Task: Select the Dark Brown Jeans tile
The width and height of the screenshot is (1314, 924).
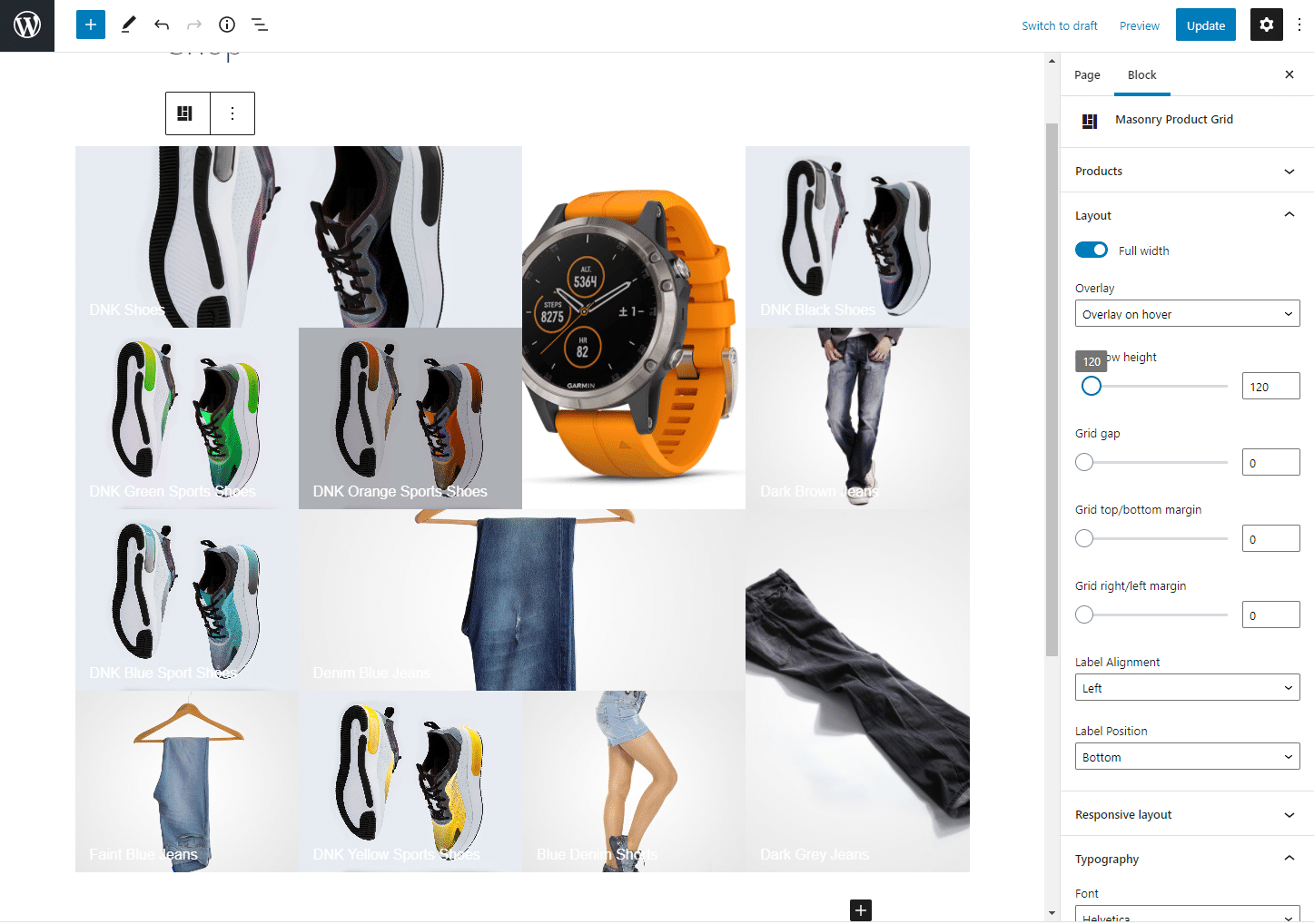Action: pyautogui.click(x=857, y=418)
